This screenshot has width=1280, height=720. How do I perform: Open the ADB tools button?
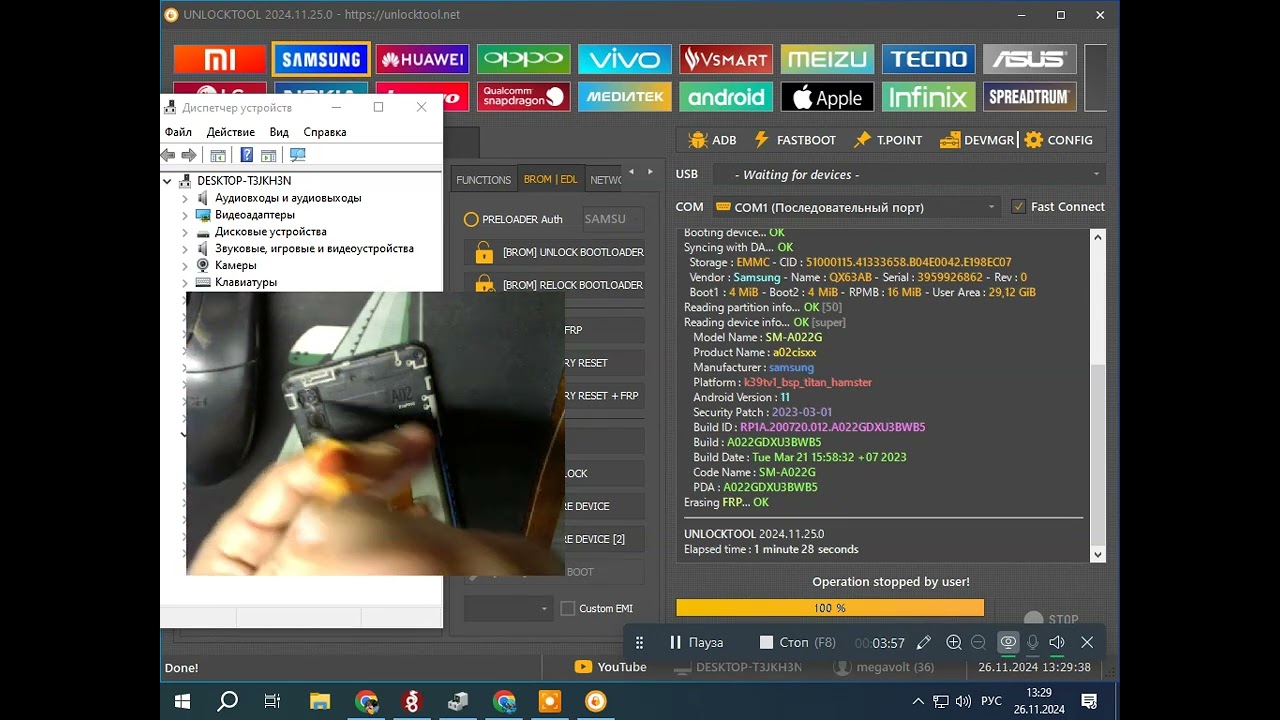(712, 140)
